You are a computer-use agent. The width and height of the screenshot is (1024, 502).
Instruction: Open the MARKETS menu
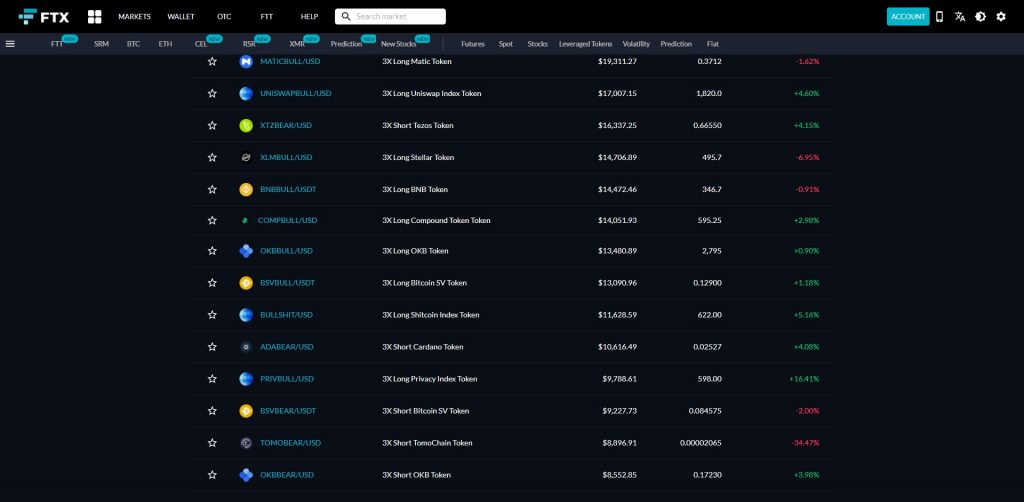[x=135, y=17]
